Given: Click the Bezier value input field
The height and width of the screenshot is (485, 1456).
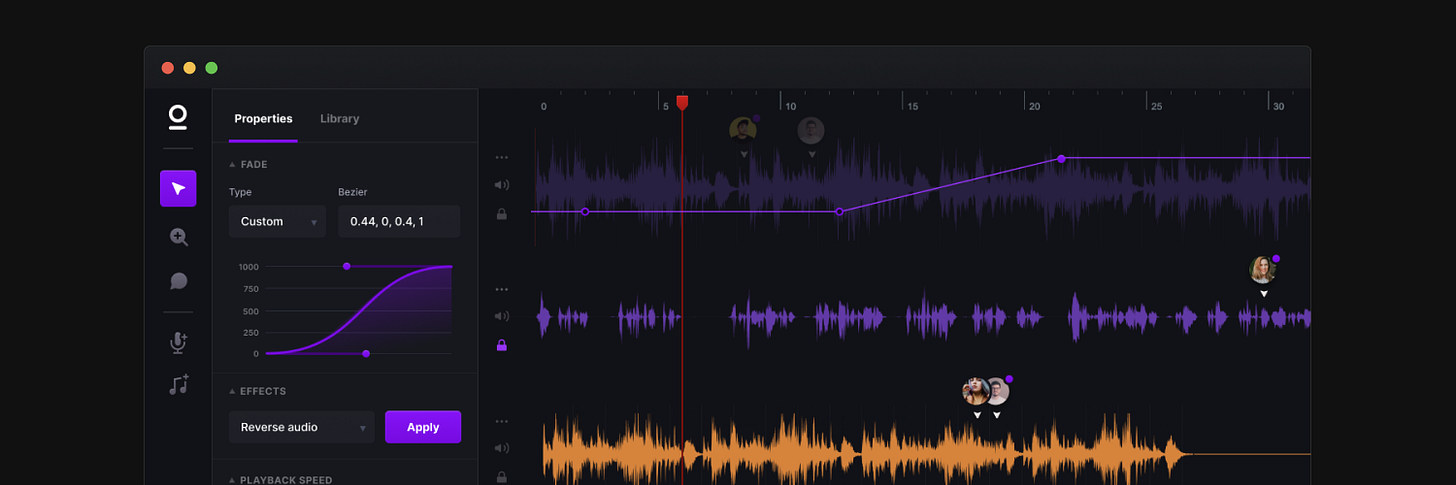Looking at the screenshot, I should 398,221.
